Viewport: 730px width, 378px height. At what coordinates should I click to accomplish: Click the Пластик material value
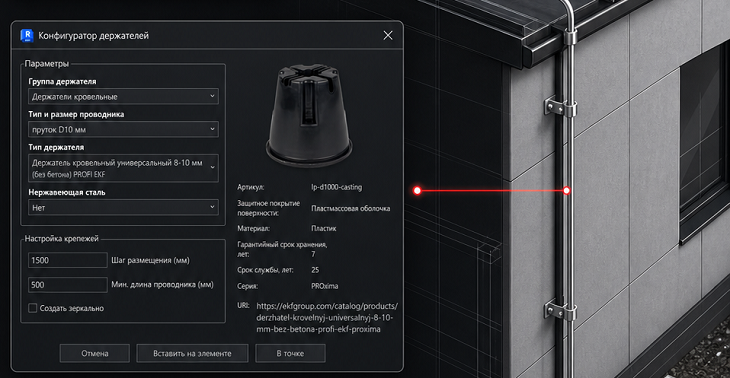[324, 229]
